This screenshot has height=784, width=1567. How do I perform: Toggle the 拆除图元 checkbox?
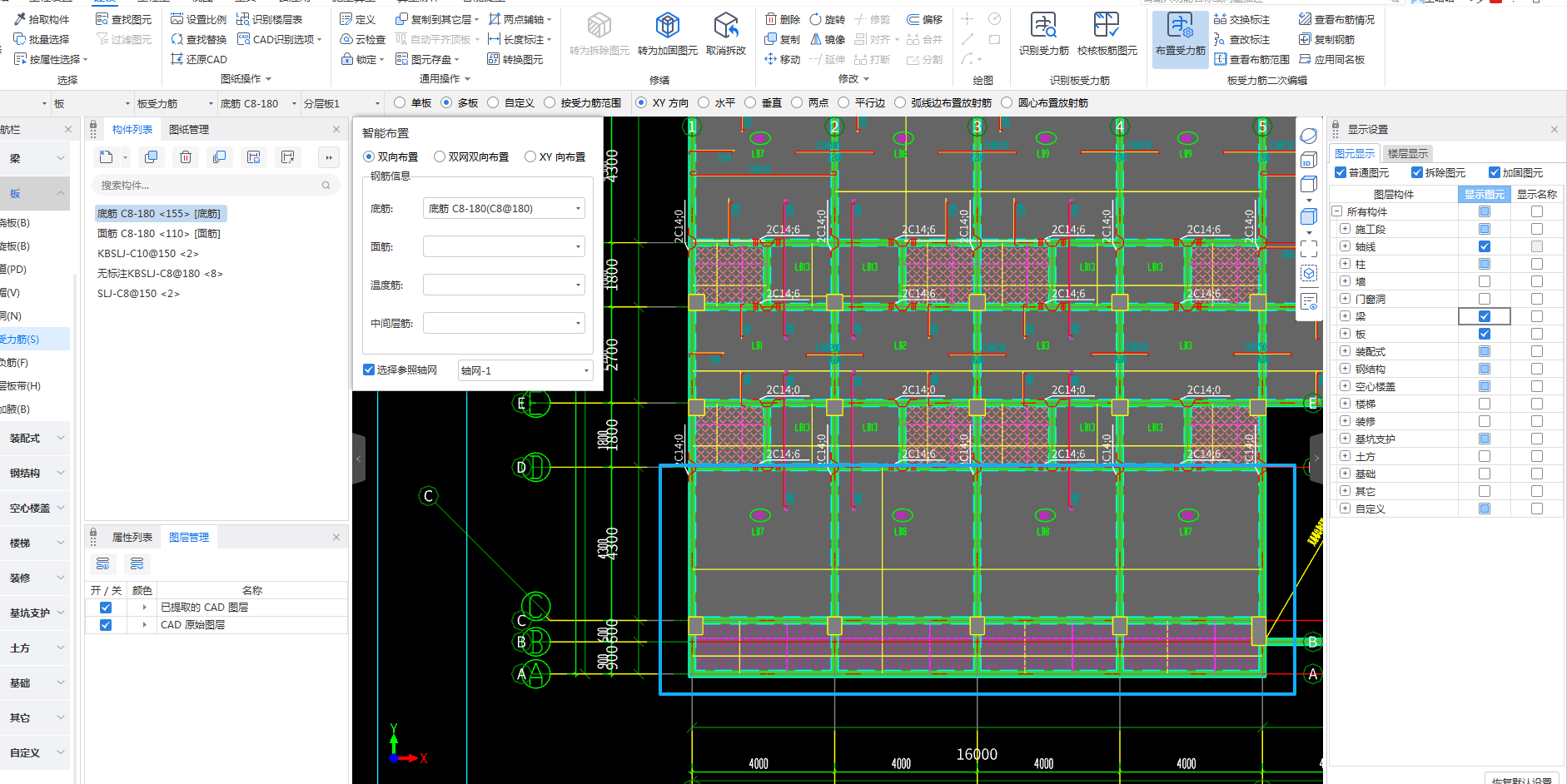tap(1416, 173)
